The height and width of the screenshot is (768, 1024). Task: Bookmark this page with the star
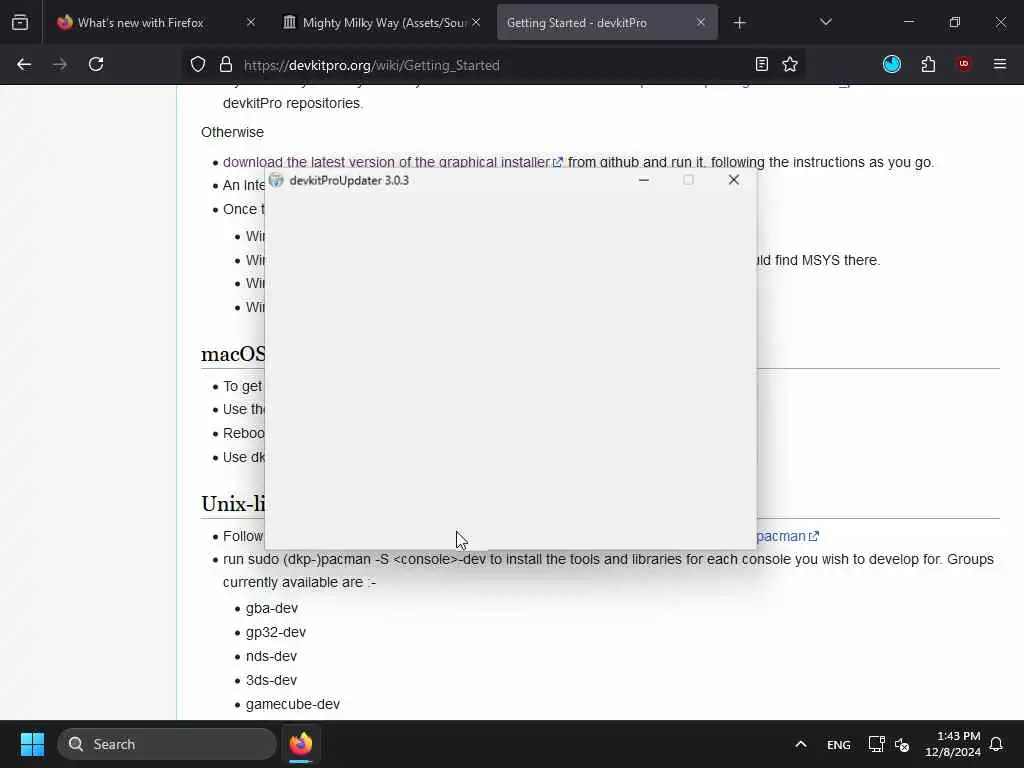pos(790,64)
